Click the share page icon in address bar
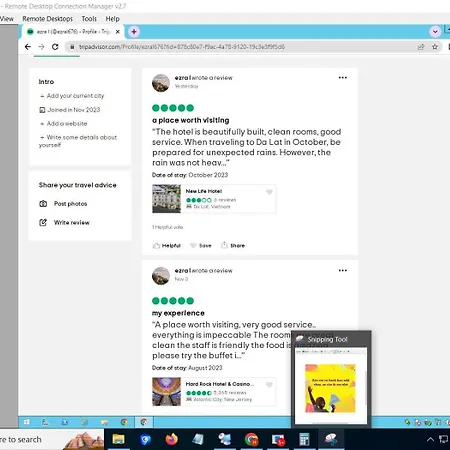Viewport: 450px width, 450px height. [x=421, y=47]
